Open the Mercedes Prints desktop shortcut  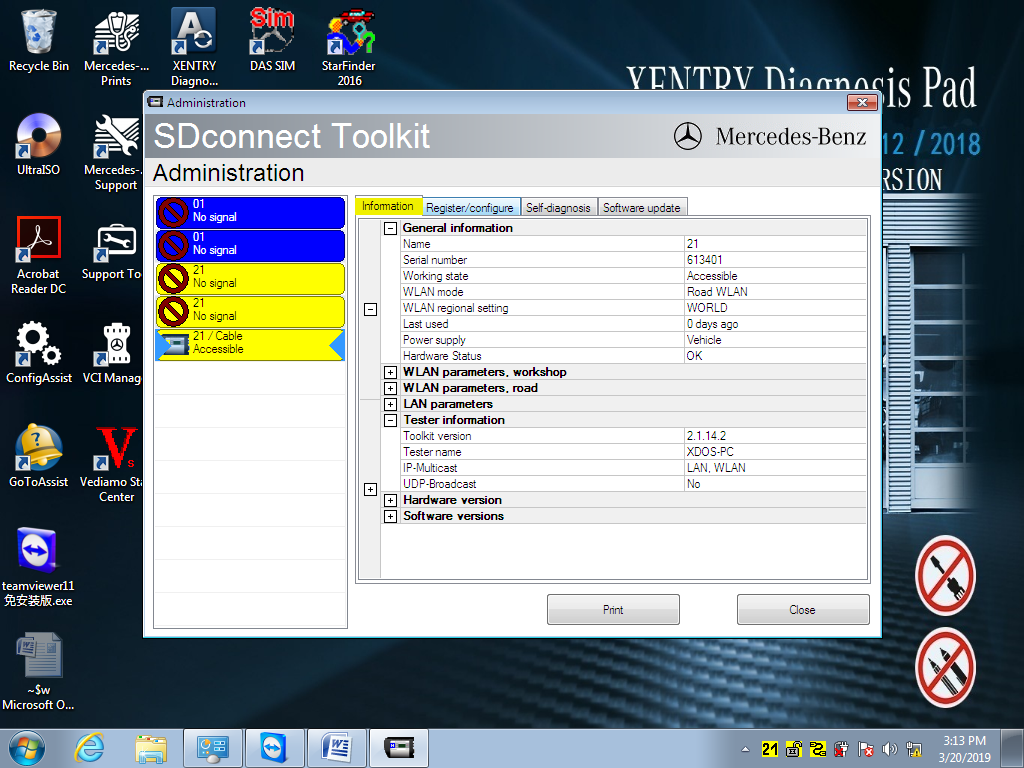point(116,47)
